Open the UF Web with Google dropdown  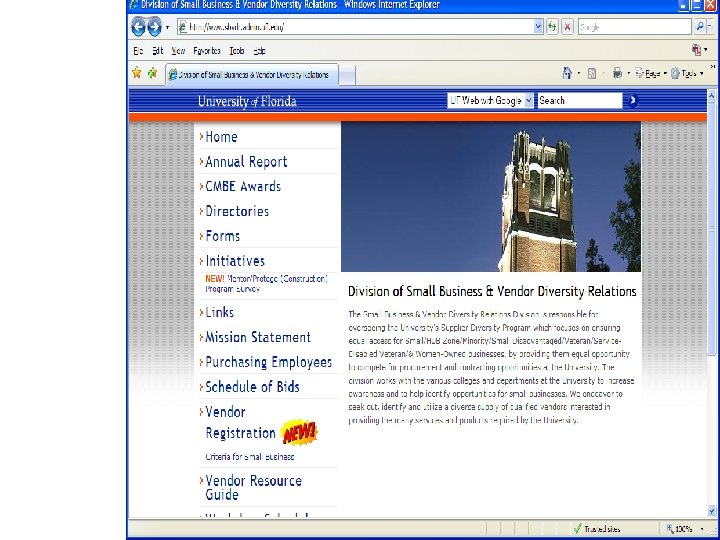coord(490,101)
